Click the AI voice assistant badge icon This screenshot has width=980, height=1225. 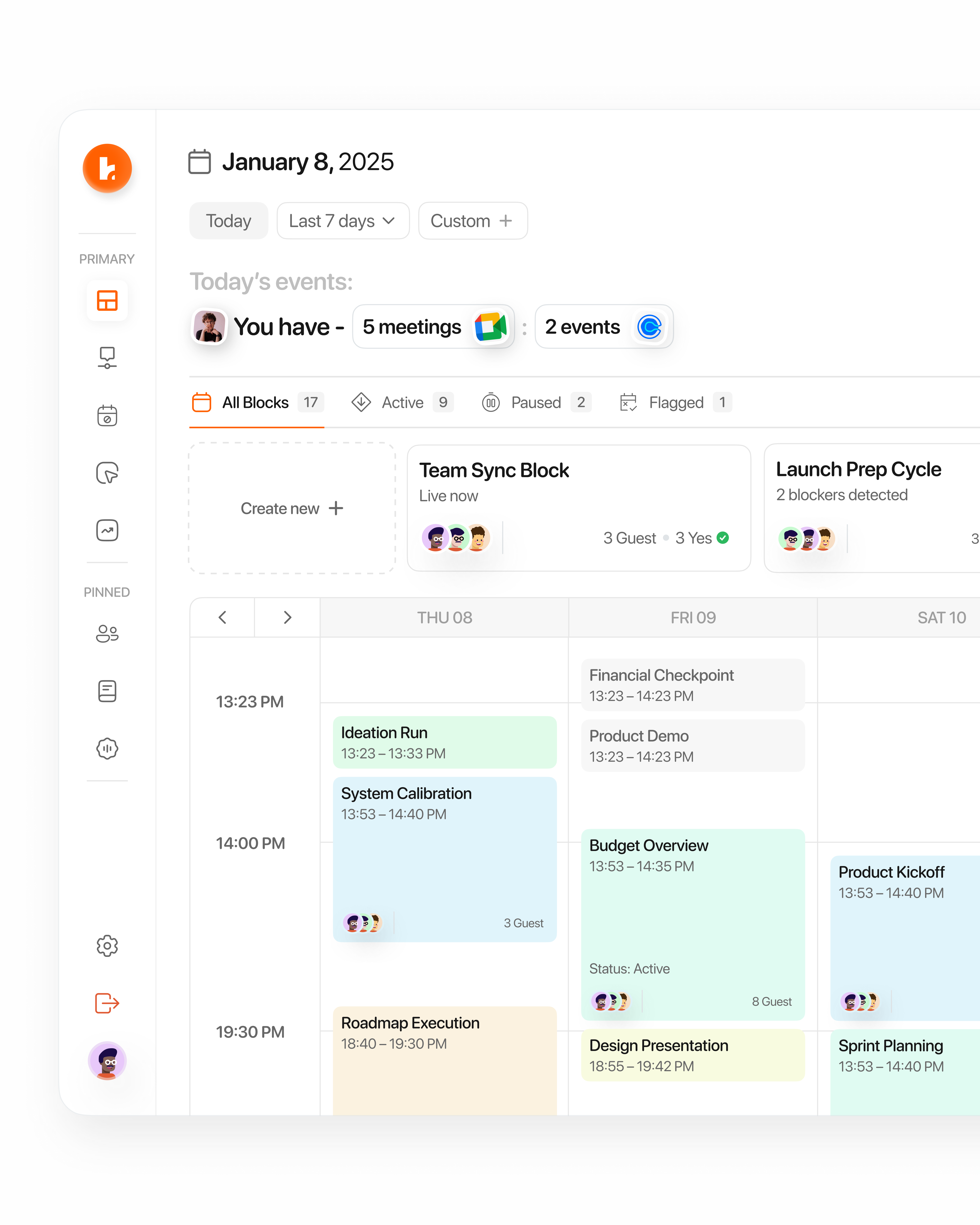pos(107,749)
